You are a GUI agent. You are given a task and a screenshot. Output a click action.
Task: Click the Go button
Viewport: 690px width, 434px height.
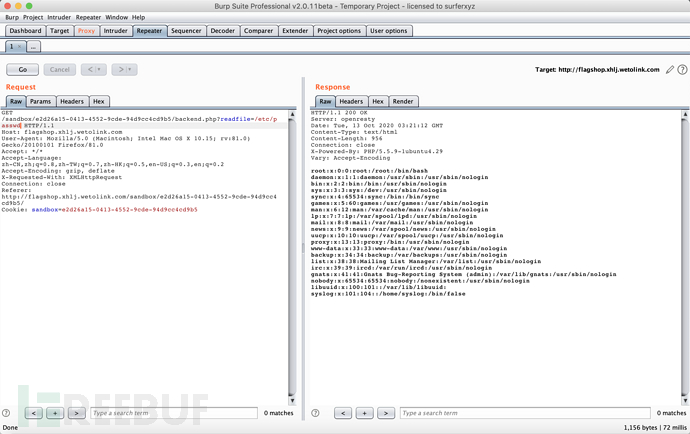[22, 70]
